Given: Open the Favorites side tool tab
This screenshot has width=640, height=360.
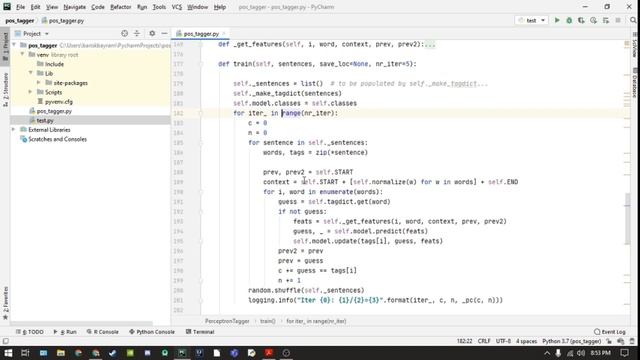Looking at the screenshot, I should (x=5, y=303).
